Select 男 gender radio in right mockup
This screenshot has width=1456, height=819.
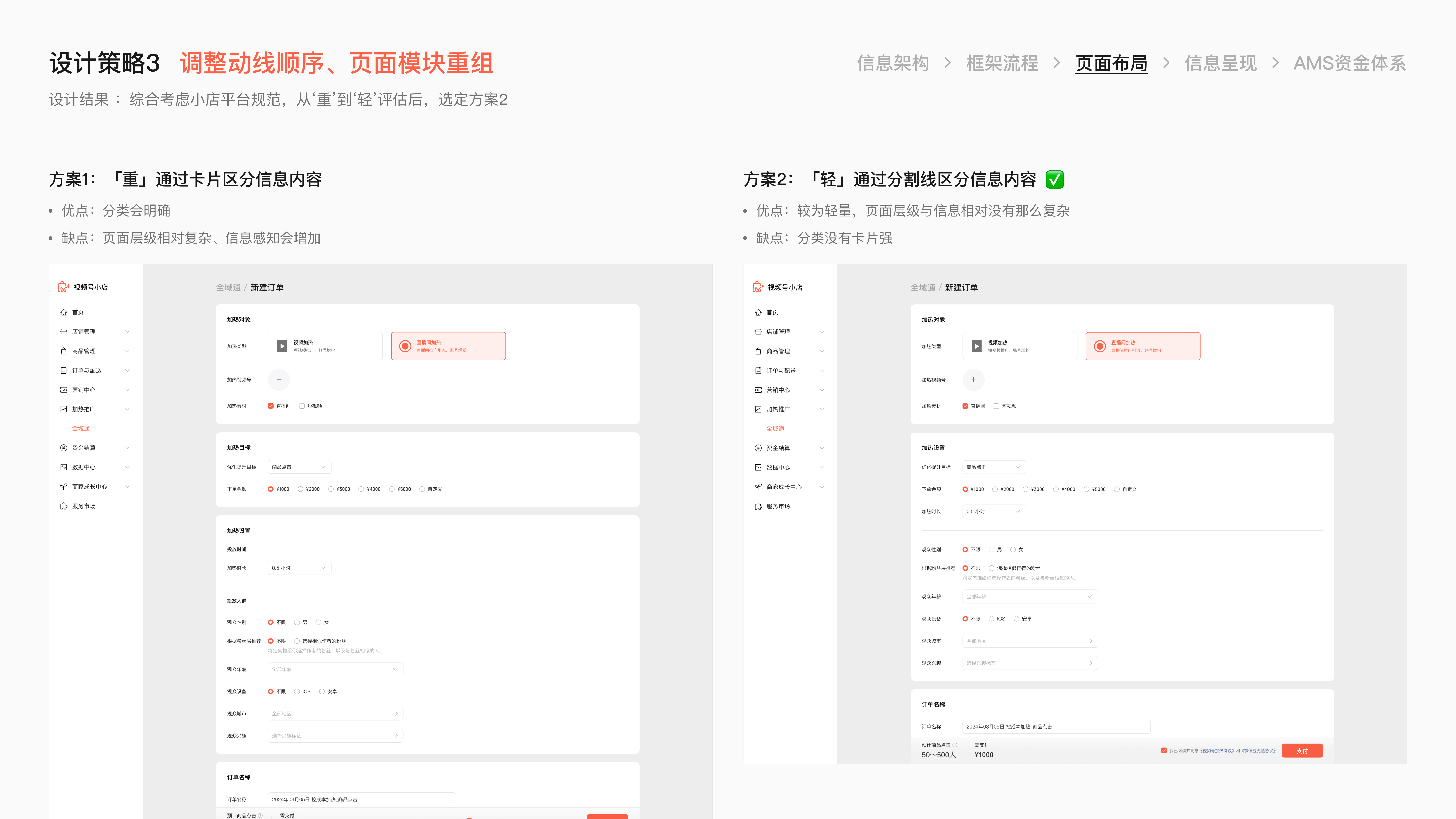click(x=991, y=549)
